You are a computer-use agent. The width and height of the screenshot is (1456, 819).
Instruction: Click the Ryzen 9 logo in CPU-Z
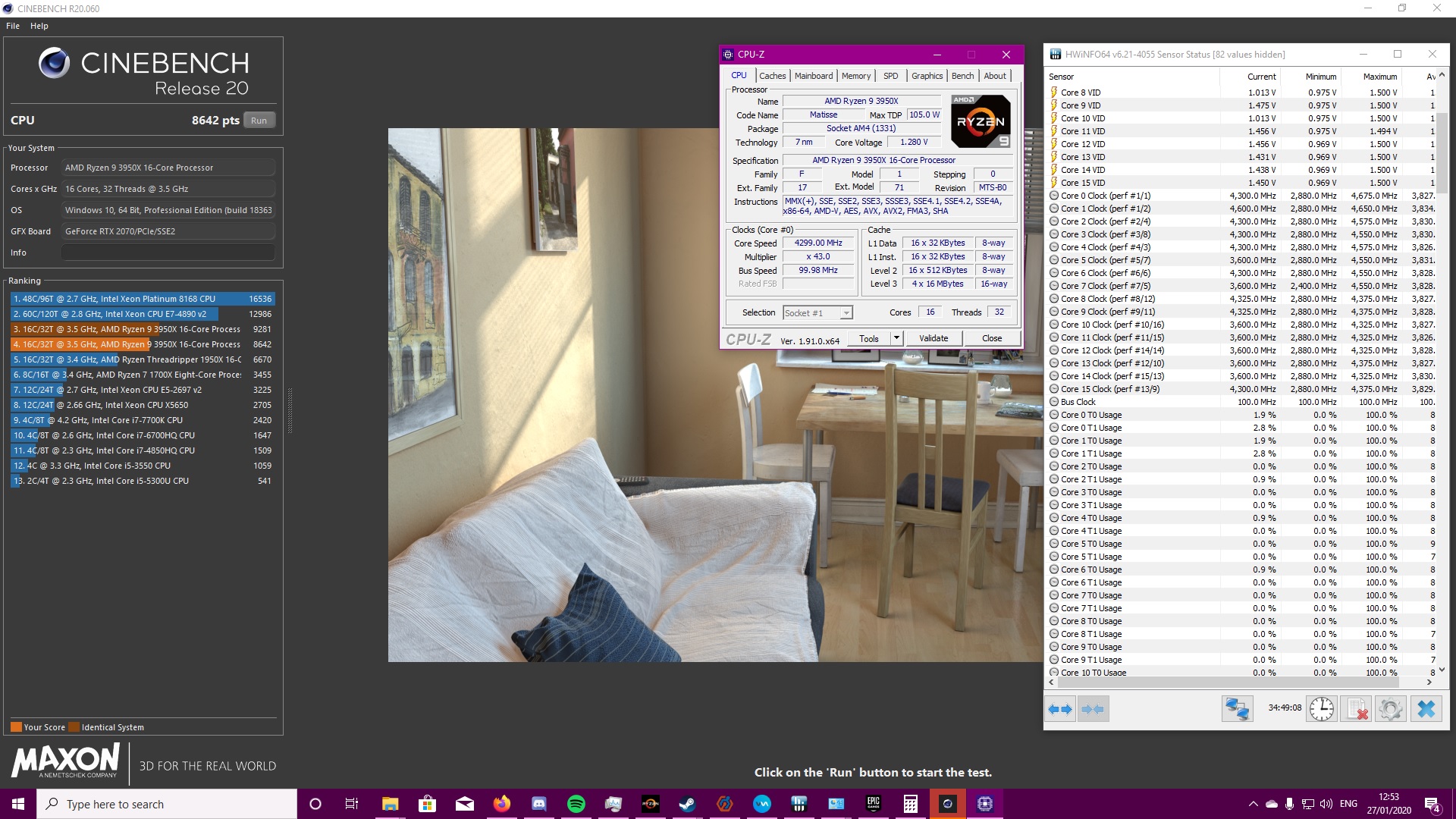pos(981,121)
